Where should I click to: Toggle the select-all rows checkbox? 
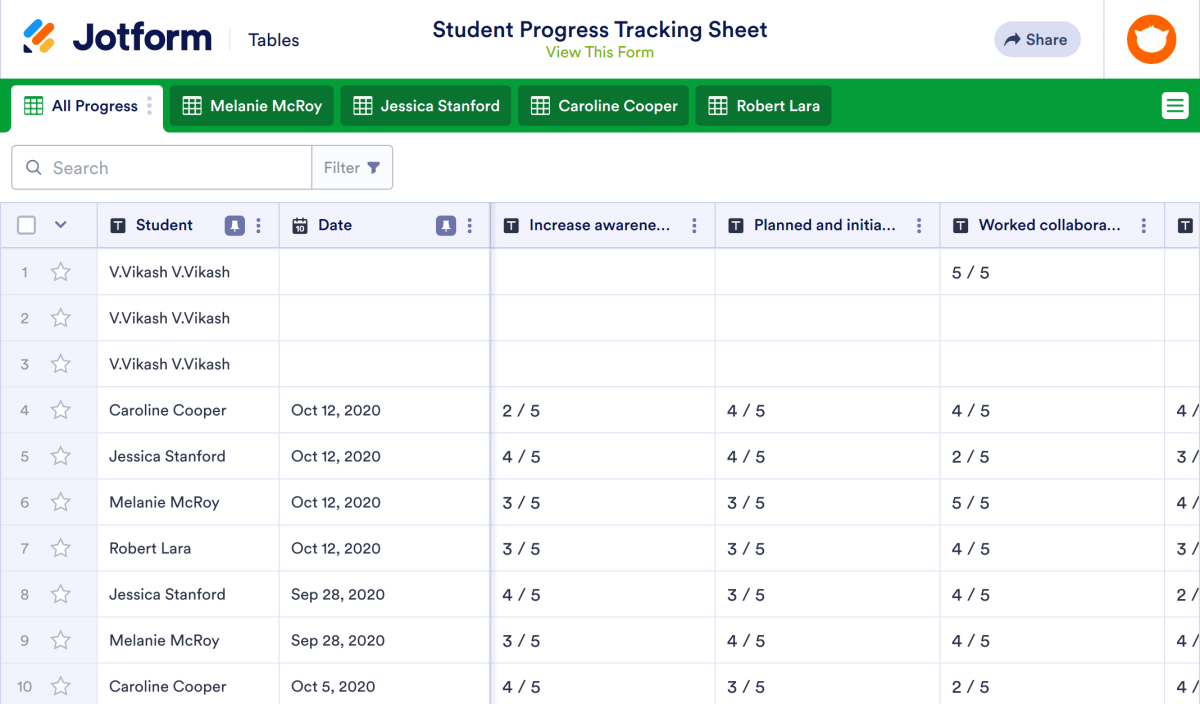pos(27,226)
